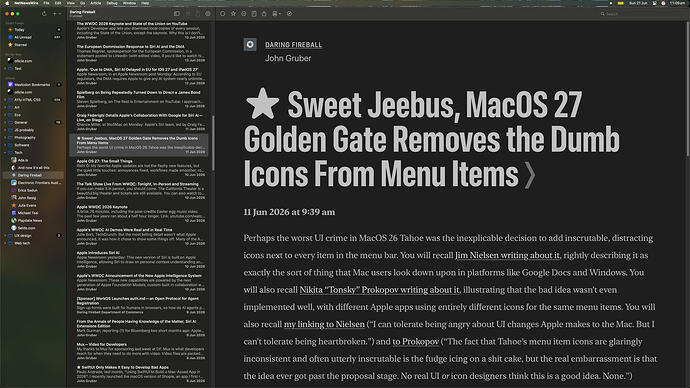Refresh all feeds with the refresh icon
Image resolution: width=690 pixels, height=388 pixels.
click(x=44, y=14)
